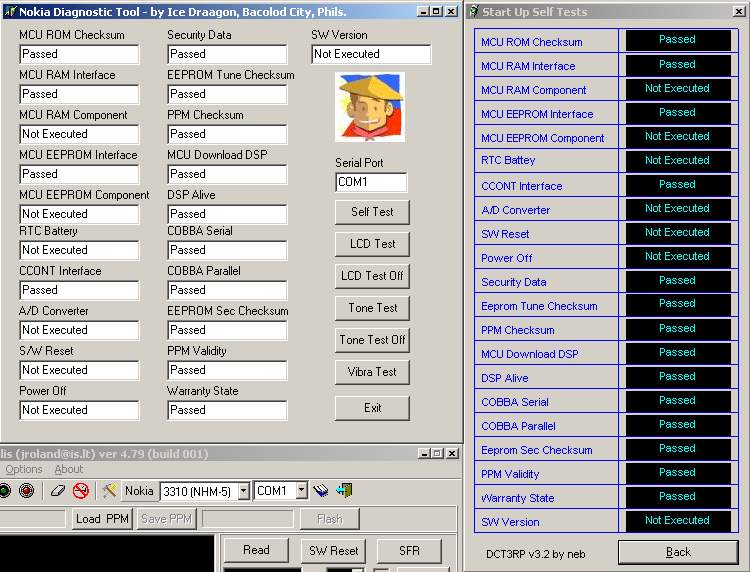Click the LCD Test Off button
Viewport: 750px width, 572px height.
pos(372,276)
